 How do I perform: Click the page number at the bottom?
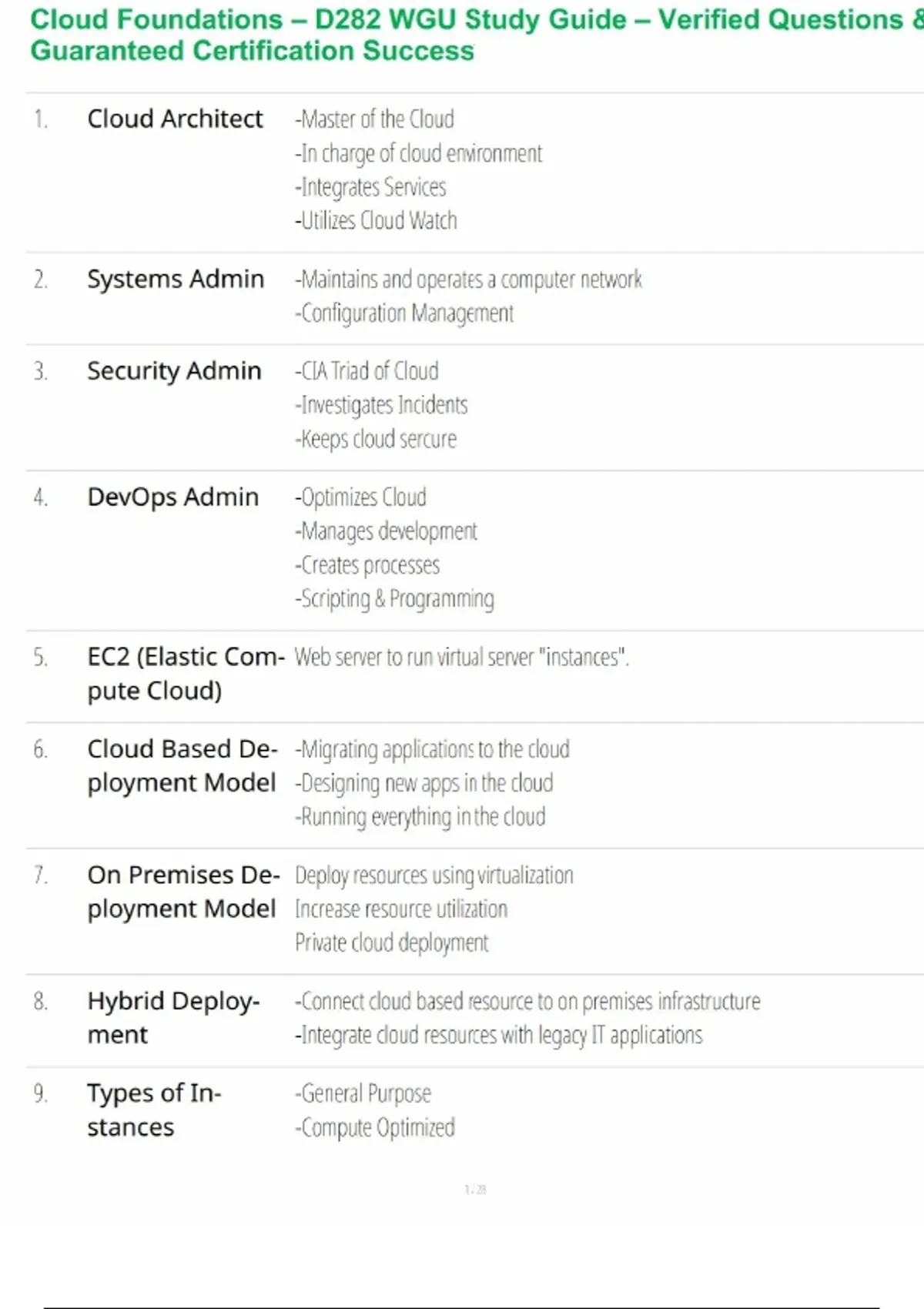pos(475,1190)
